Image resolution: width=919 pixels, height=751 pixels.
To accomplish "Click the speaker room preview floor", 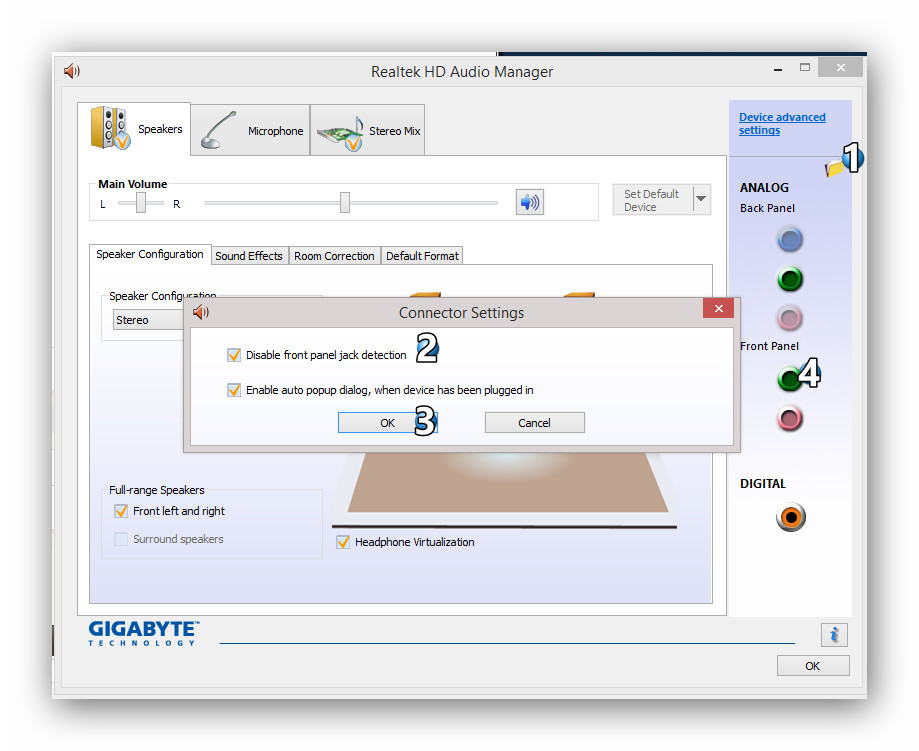I will pos(508,483).
